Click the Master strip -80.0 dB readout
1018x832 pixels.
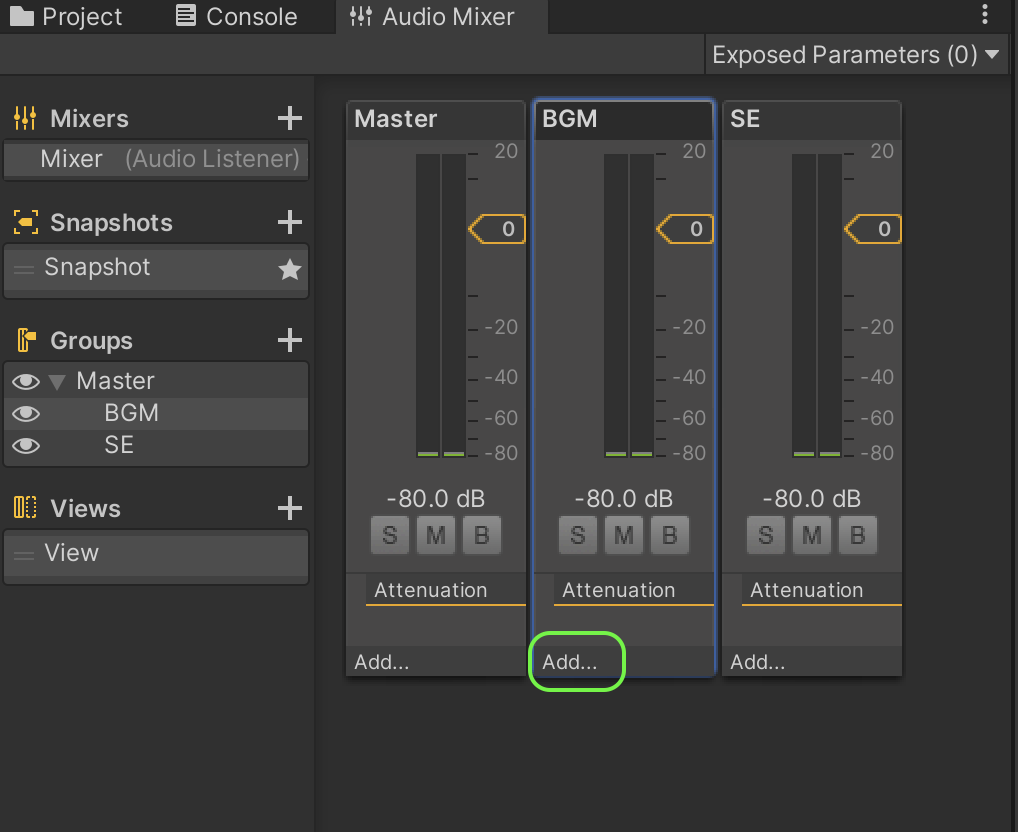[436, 498]
